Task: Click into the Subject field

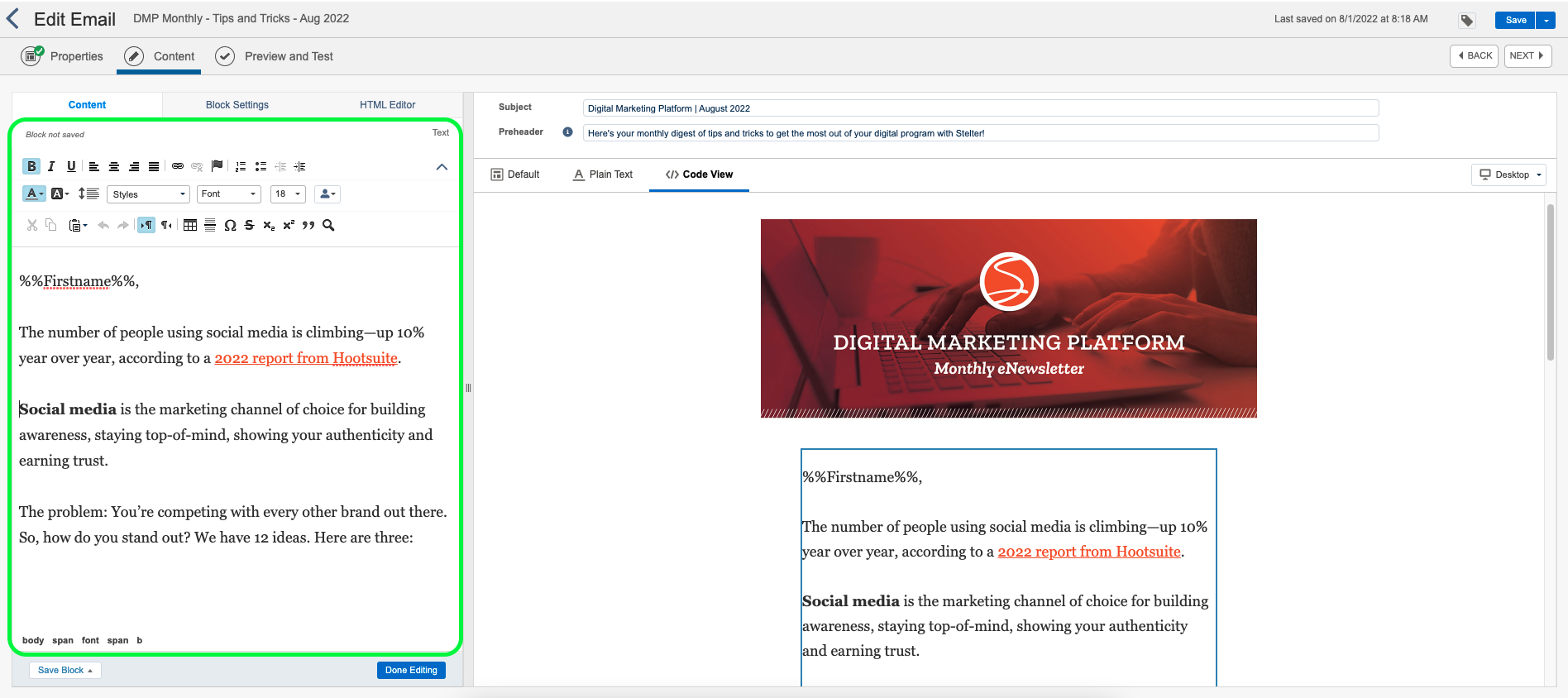Action: pos(980,108)
